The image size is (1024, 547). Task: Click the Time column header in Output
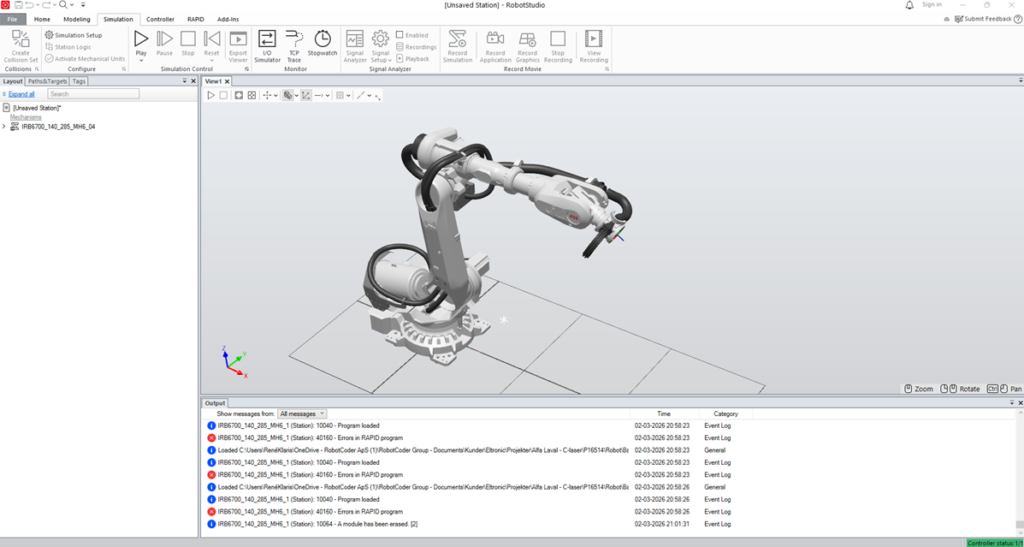point(664,414)
